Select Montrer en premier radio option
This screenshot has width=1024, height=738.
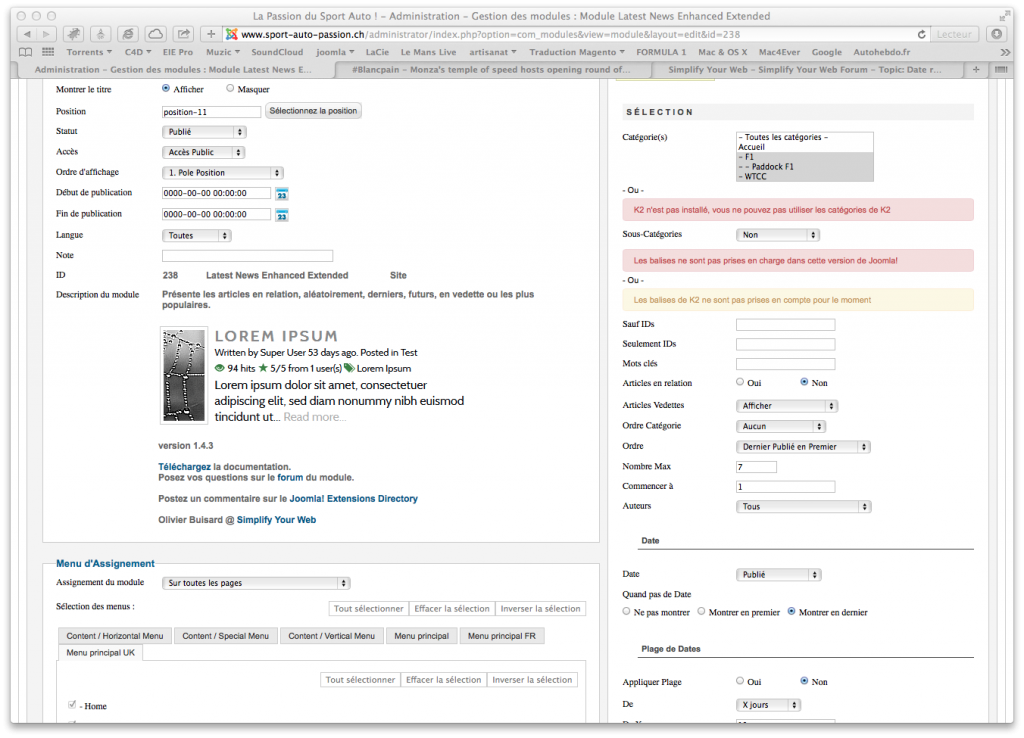(702, 611)
